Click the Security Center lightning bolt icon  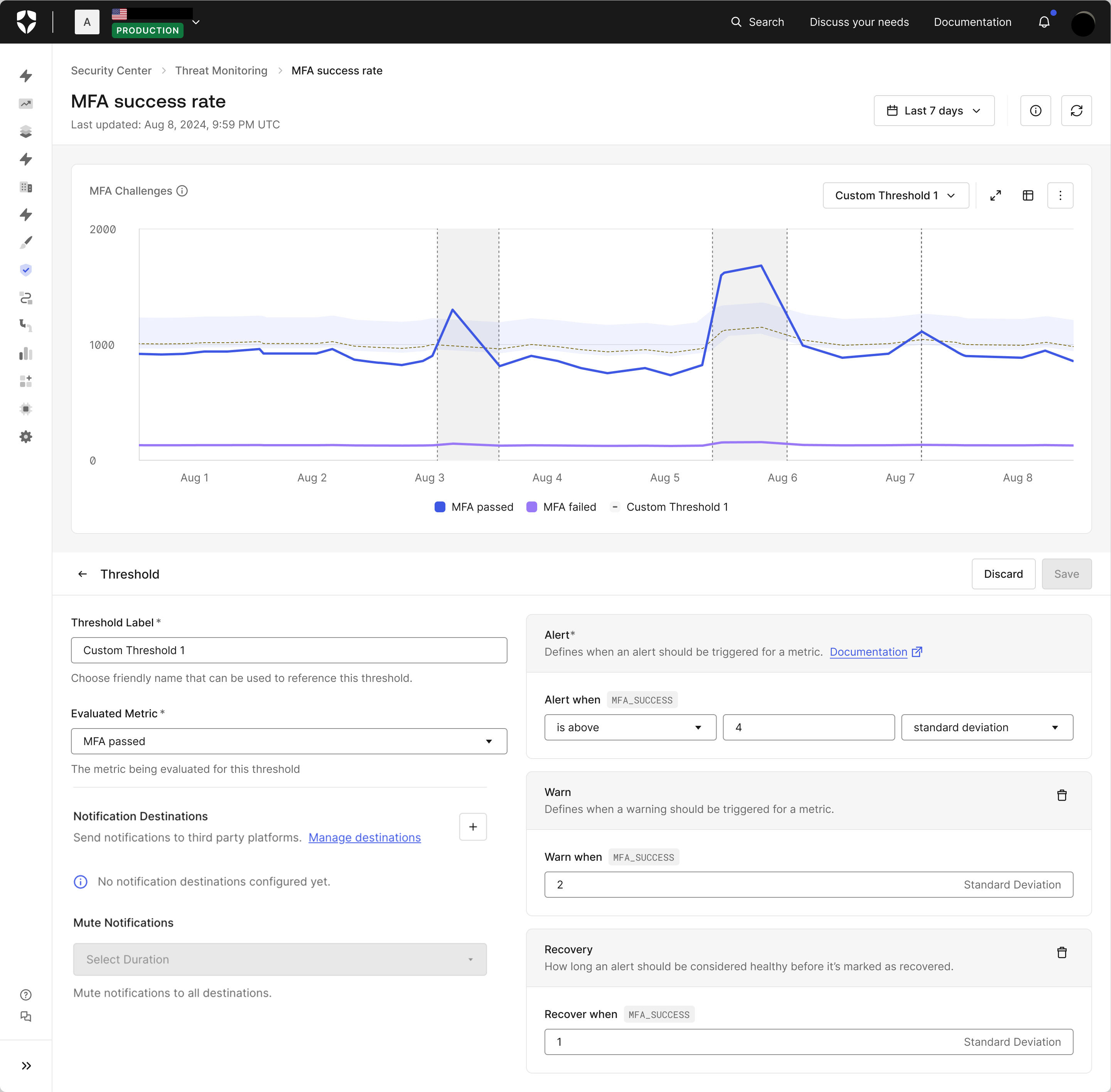[27, 269]
